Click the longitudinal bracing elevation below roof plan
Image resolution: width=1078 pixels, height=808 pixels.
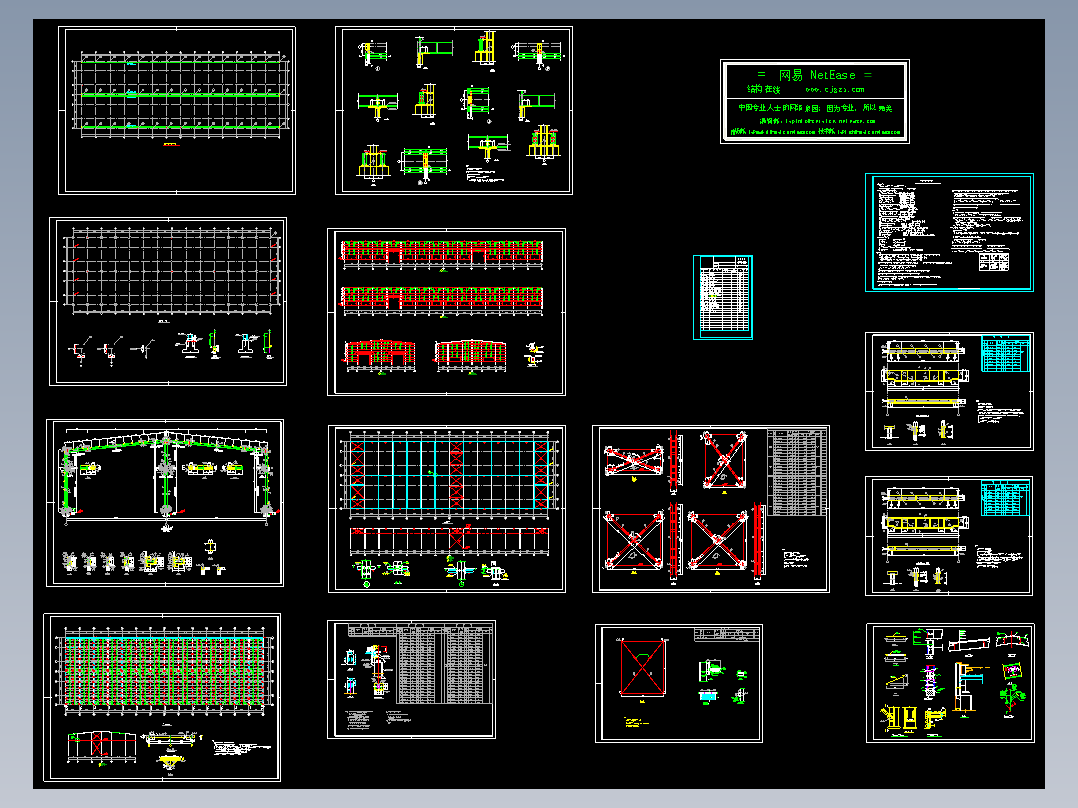[449, 541]
